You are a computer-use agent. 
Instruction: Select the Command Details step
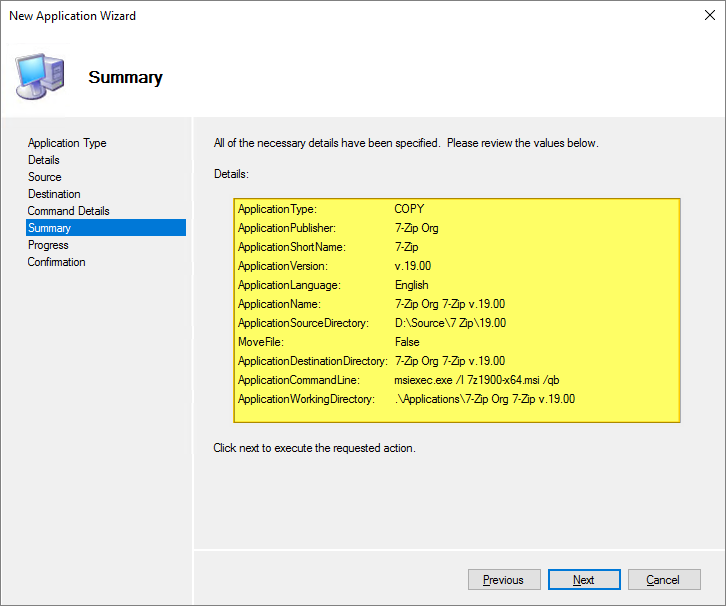tap(69, 211)
